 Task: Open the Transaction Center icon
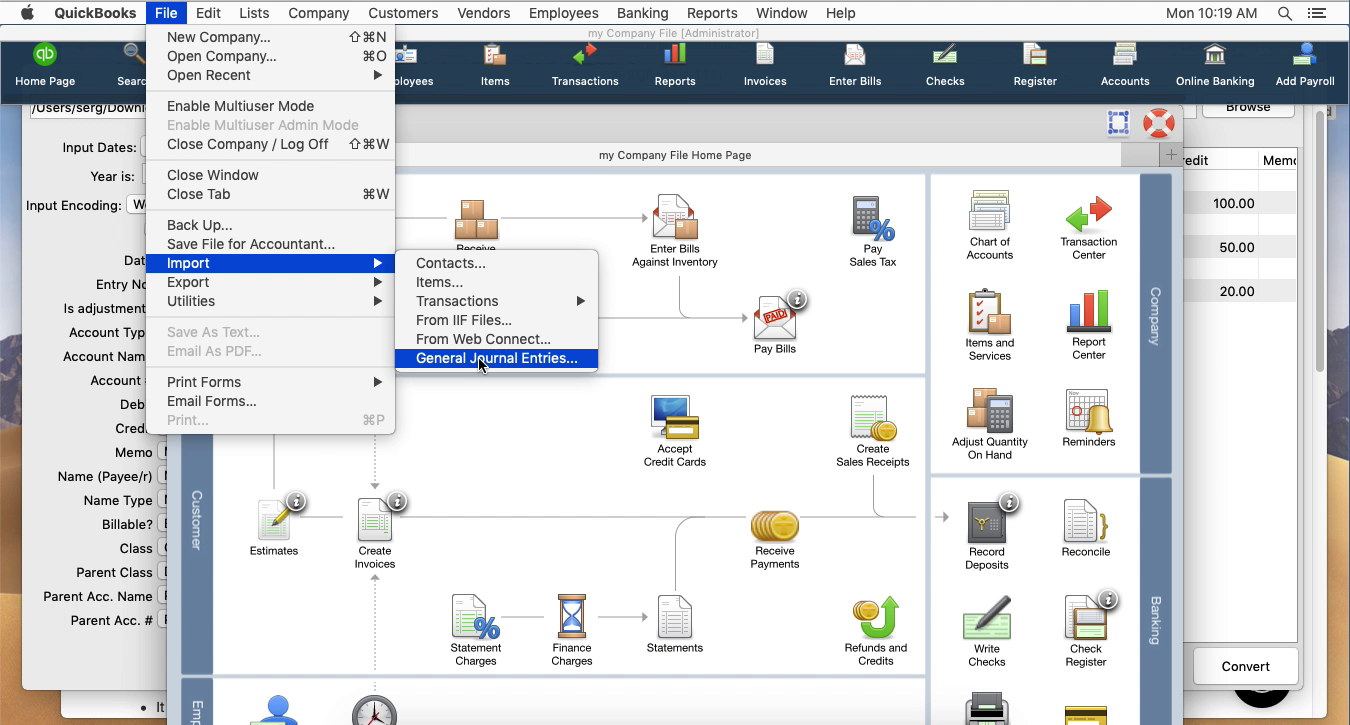[x=1088, y=214]
